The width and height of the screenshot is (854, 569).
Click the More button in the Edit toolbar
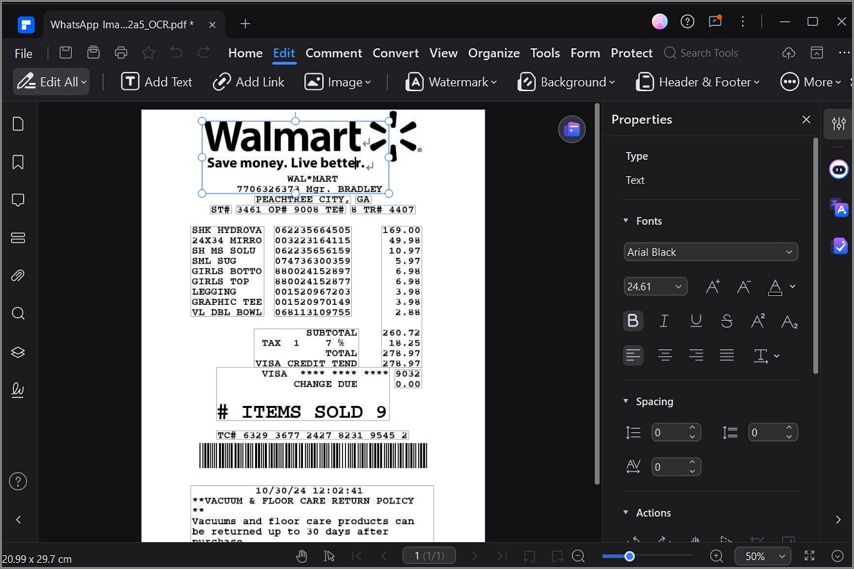pos(810,82)
